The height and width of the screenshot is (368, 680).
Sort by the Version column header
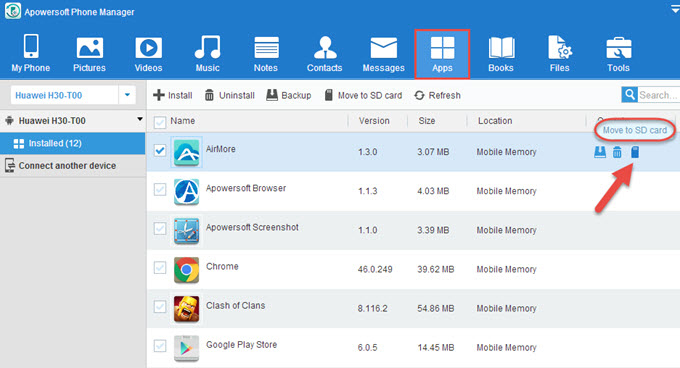[374, 121]
